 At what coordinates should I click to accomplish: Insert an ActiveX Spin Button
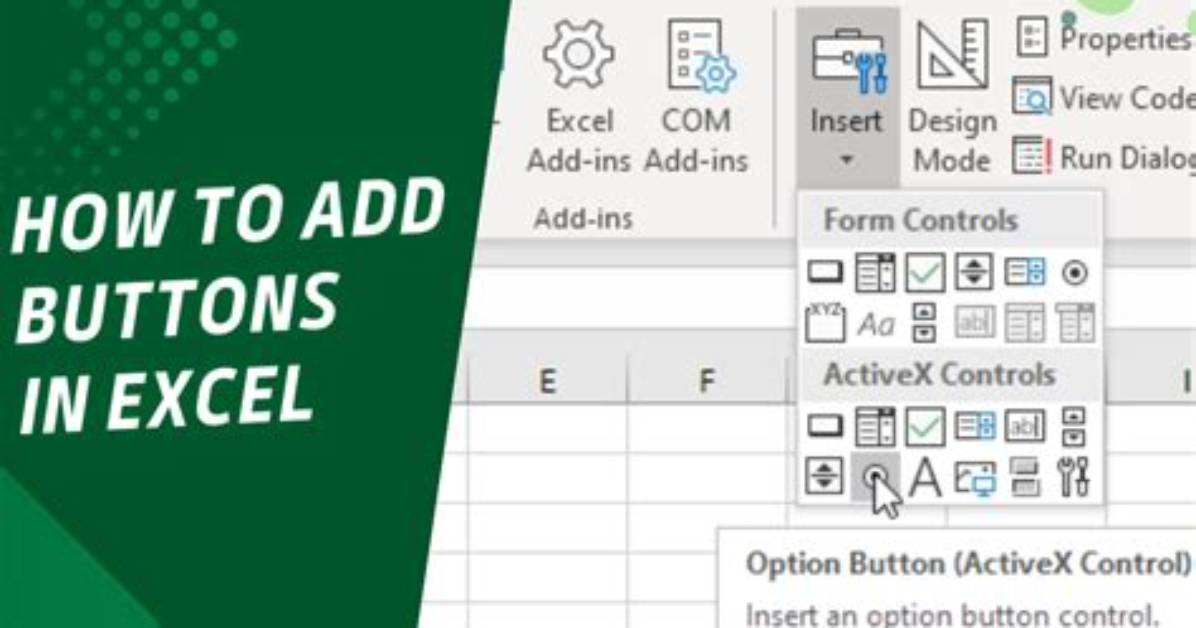click(x=825, y=476)
